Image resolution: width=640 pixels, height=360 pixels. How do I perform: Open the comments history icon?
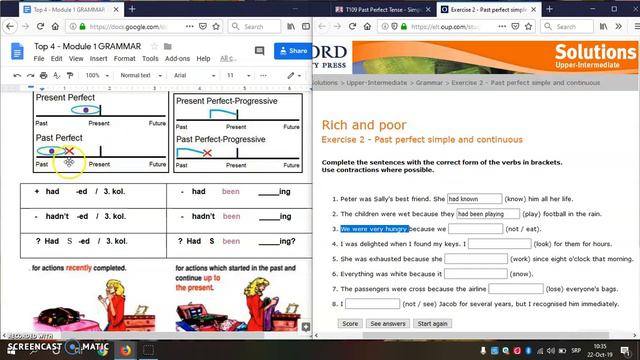pyautogui.click(x=259, y=51)
